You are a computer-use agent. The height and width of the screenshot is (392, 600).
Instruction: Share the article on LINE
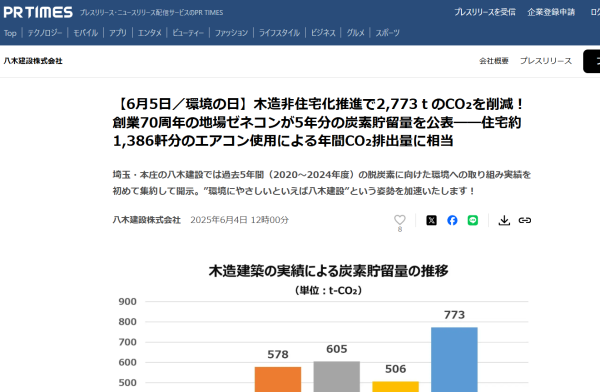(x=473, y=220)
